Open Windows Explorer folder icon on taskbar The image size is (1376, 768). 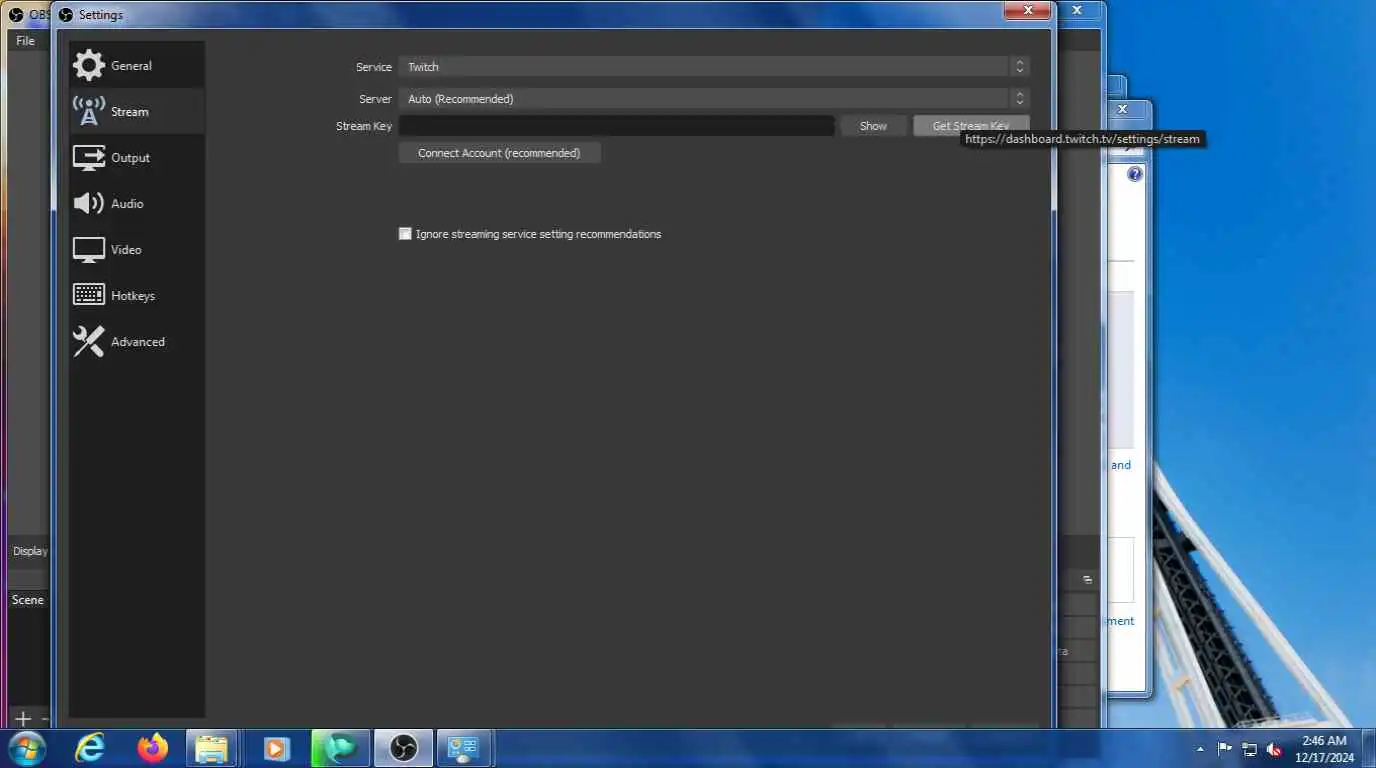click(x=214, y=748)
